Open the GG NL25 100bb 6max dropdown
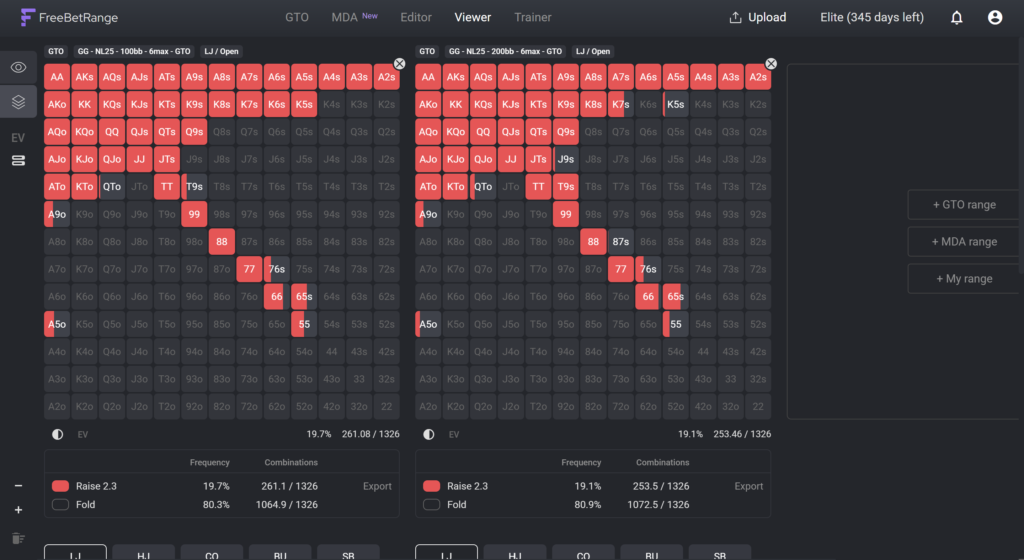The height and width of the screenshot is (560, 1024). [134, 51]
